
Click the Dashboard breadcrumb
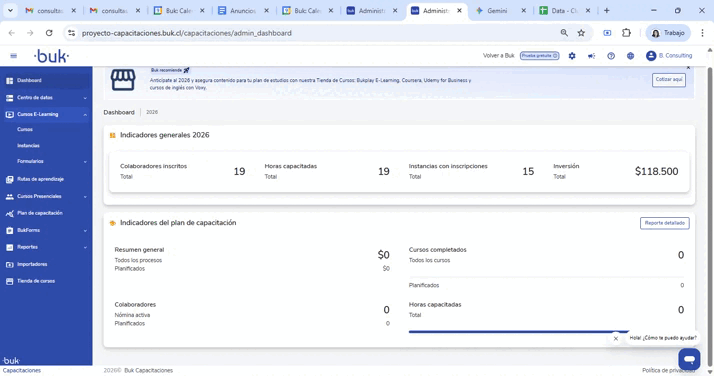click(x=119, y=112)
